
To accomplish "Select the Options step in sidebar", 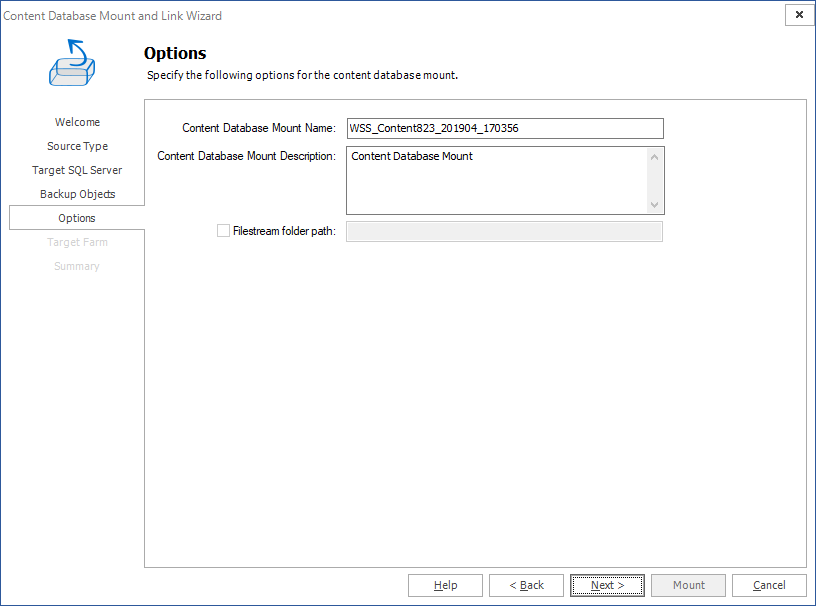I will pyautogui.click(x=77, y=218).
